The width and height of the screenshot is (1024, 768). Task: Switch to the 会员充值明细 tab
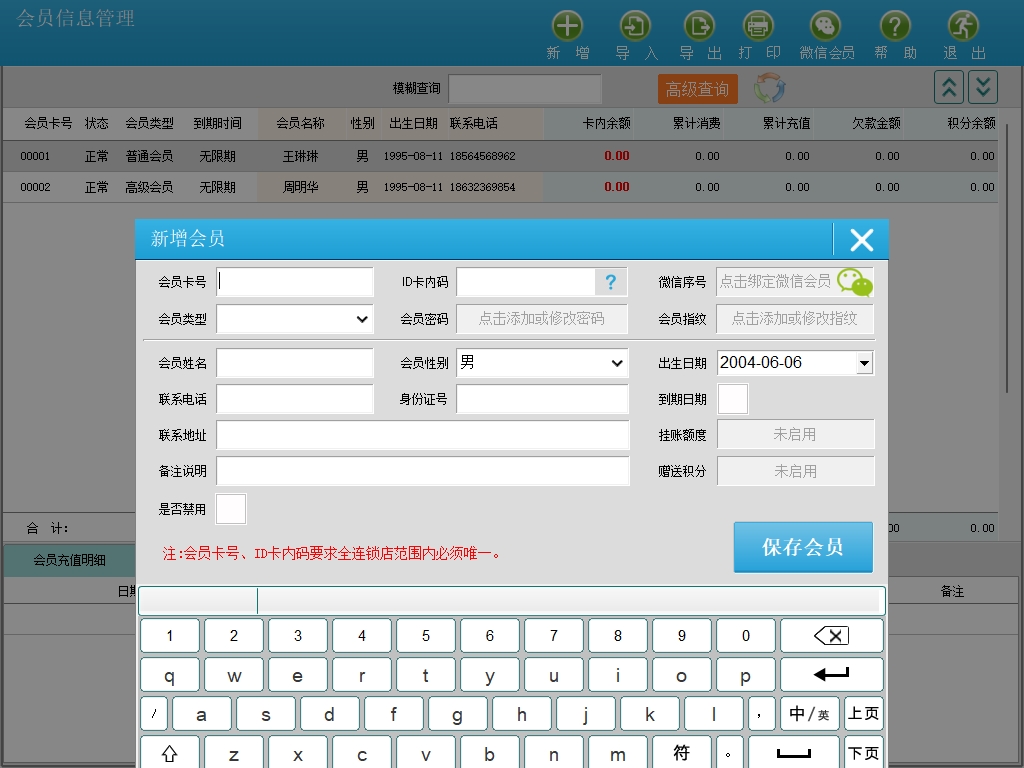click(69, 560)
